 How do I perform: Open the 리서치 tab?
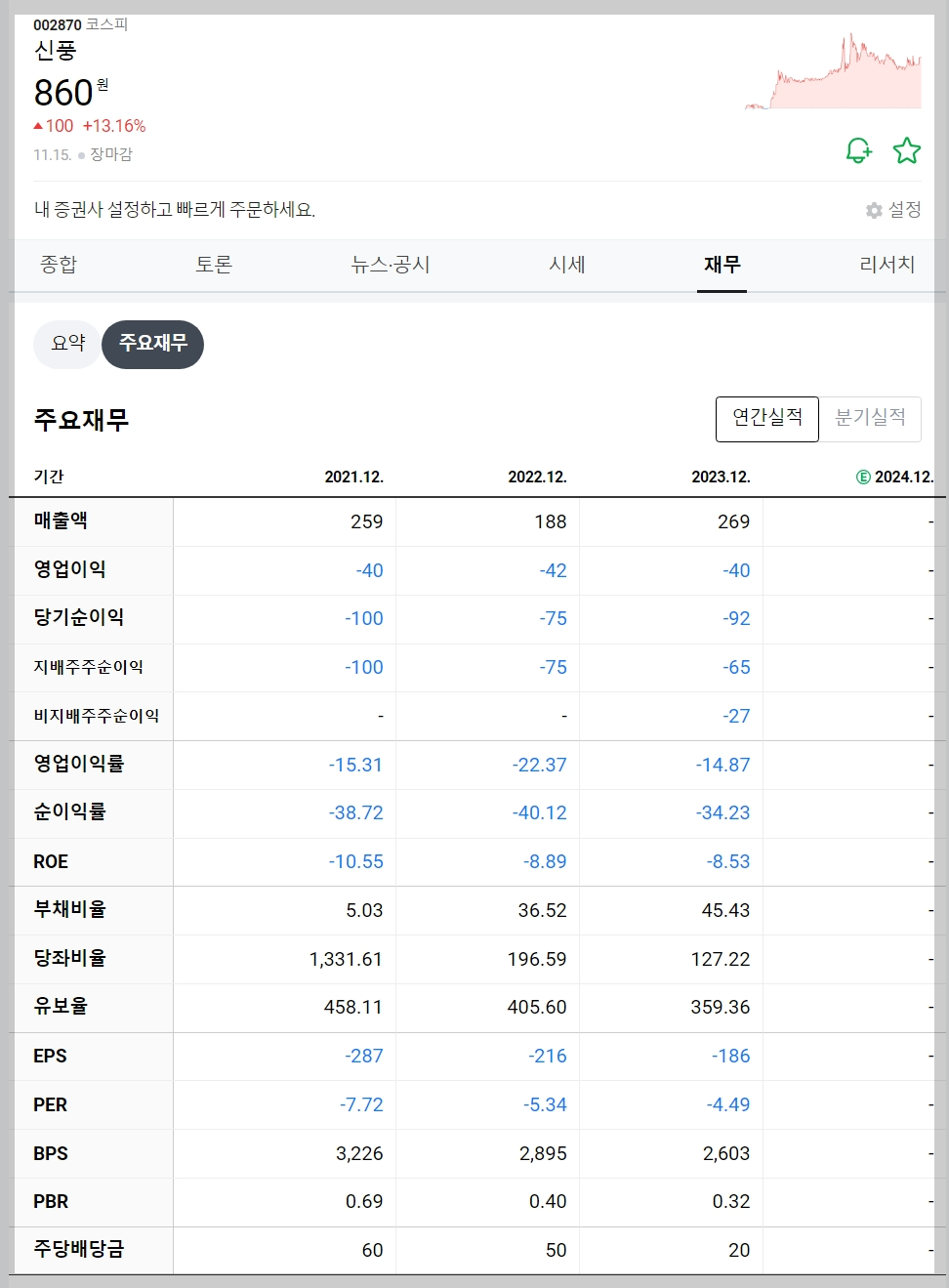point(887,265)
